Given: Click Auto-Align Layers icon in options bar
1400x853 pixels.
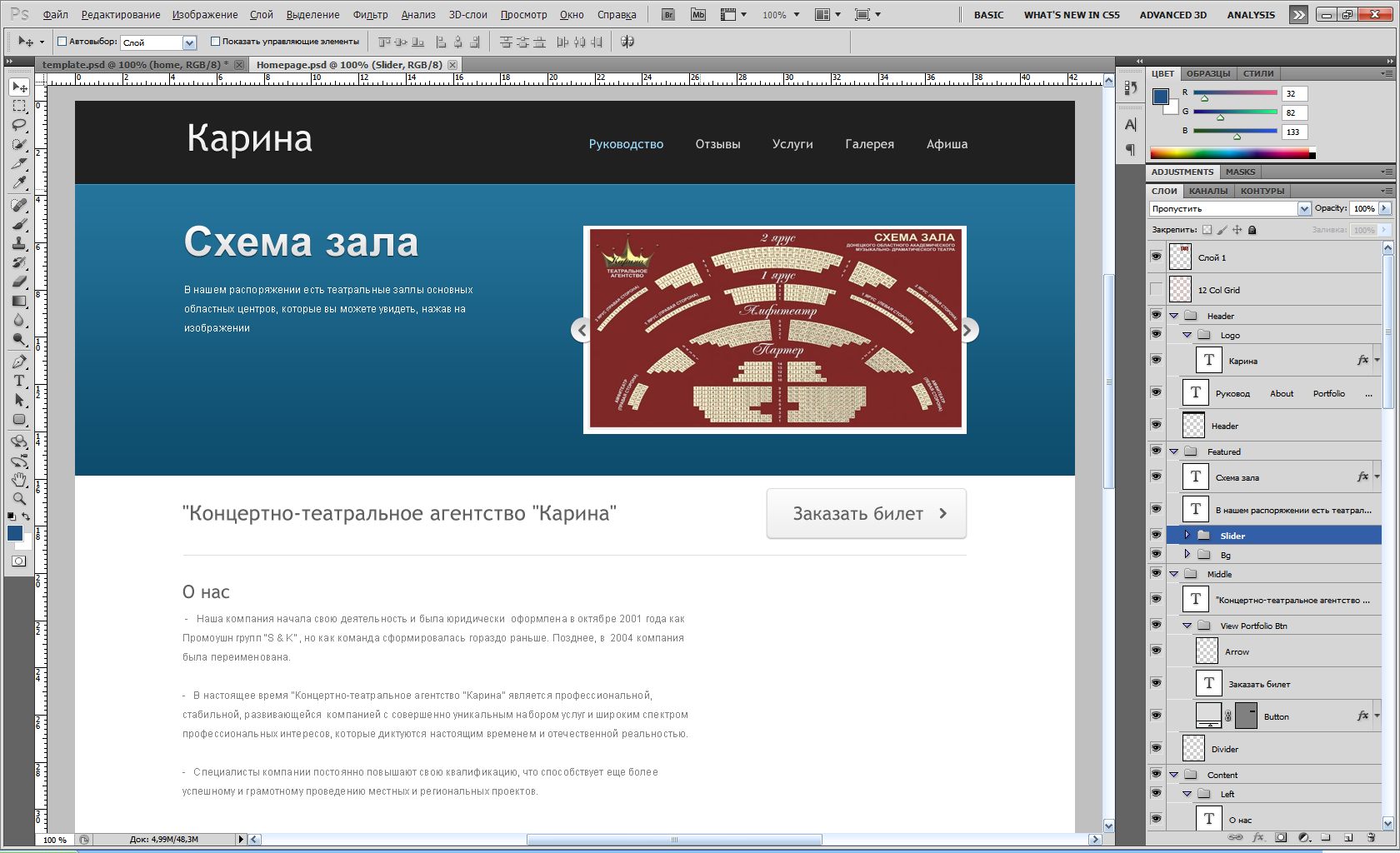Looking at the screenshot, I should (x=627, y=42).
